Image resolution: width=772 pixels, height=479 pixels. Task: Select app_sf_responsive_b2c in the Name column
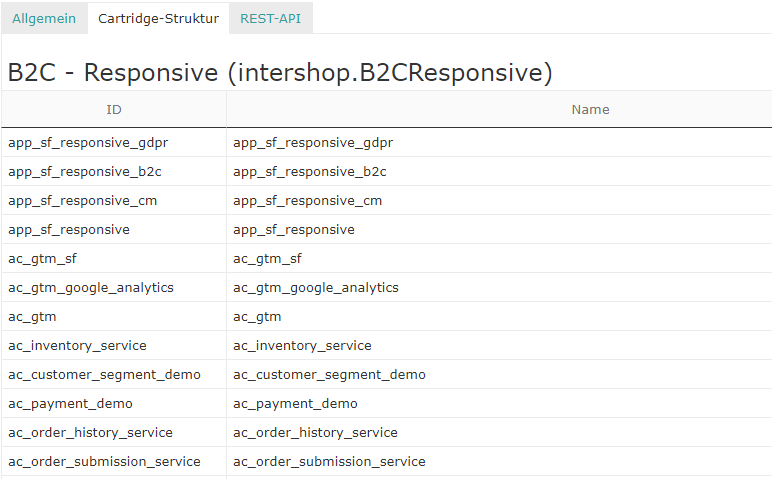point(310,172)
